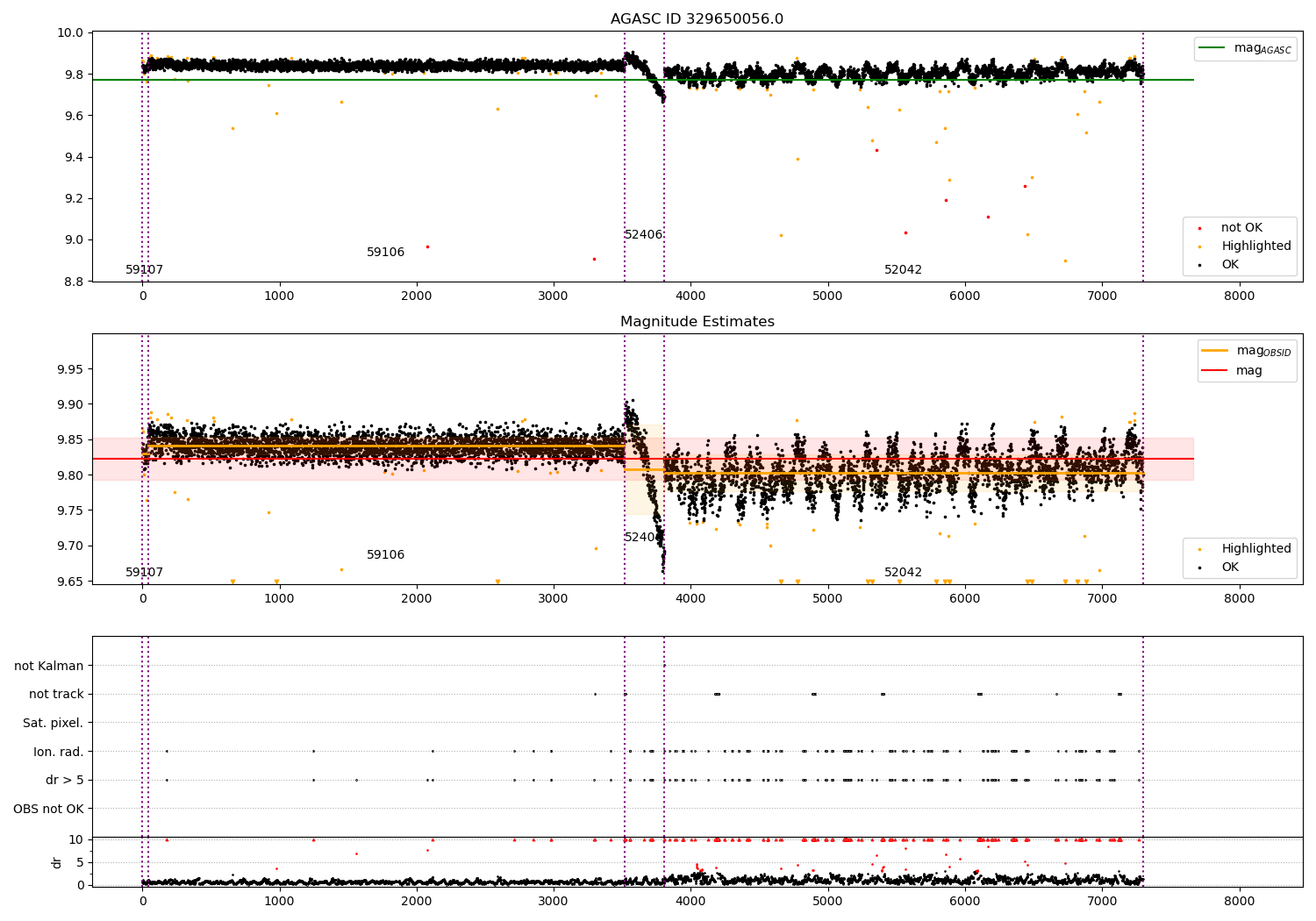This screenshot has height=921, width=1316.
Task: Click 'Highlighted' entry in the top plot legend
Action: click(1256, 246)
